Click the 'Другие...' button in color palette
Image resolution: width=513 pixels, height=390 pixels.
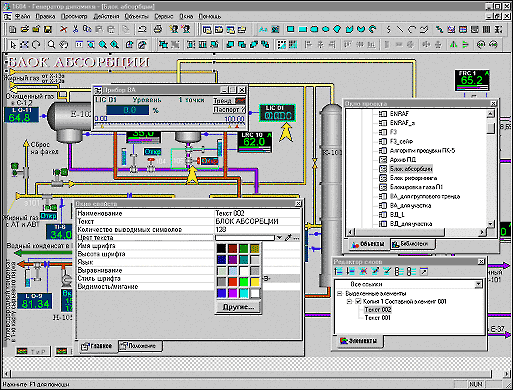pyautogui.click(x=238, y=307)
